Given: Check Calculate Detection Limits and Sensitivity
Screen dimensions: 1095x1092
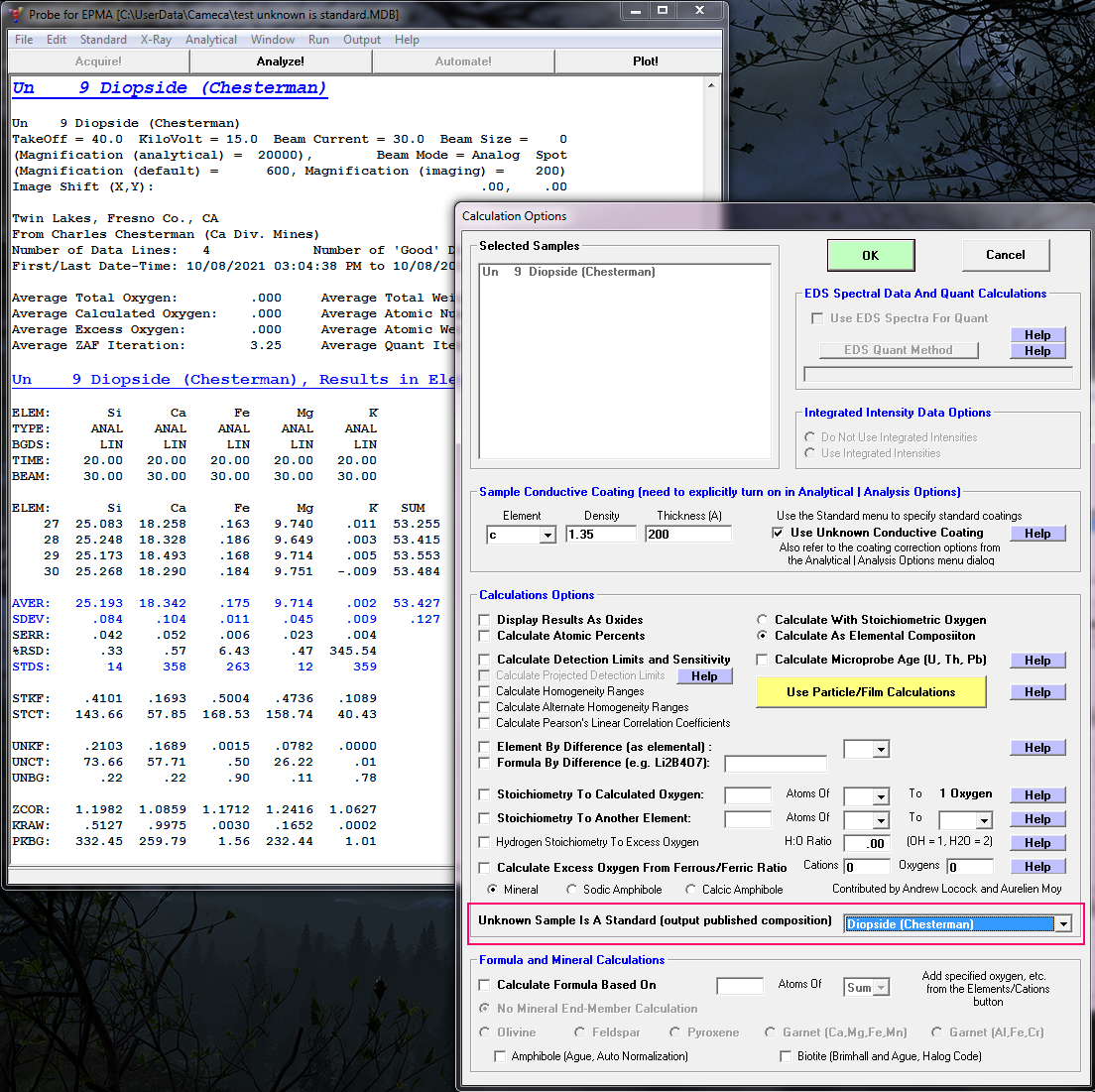Looking at the screenshot, I should 485,660.
